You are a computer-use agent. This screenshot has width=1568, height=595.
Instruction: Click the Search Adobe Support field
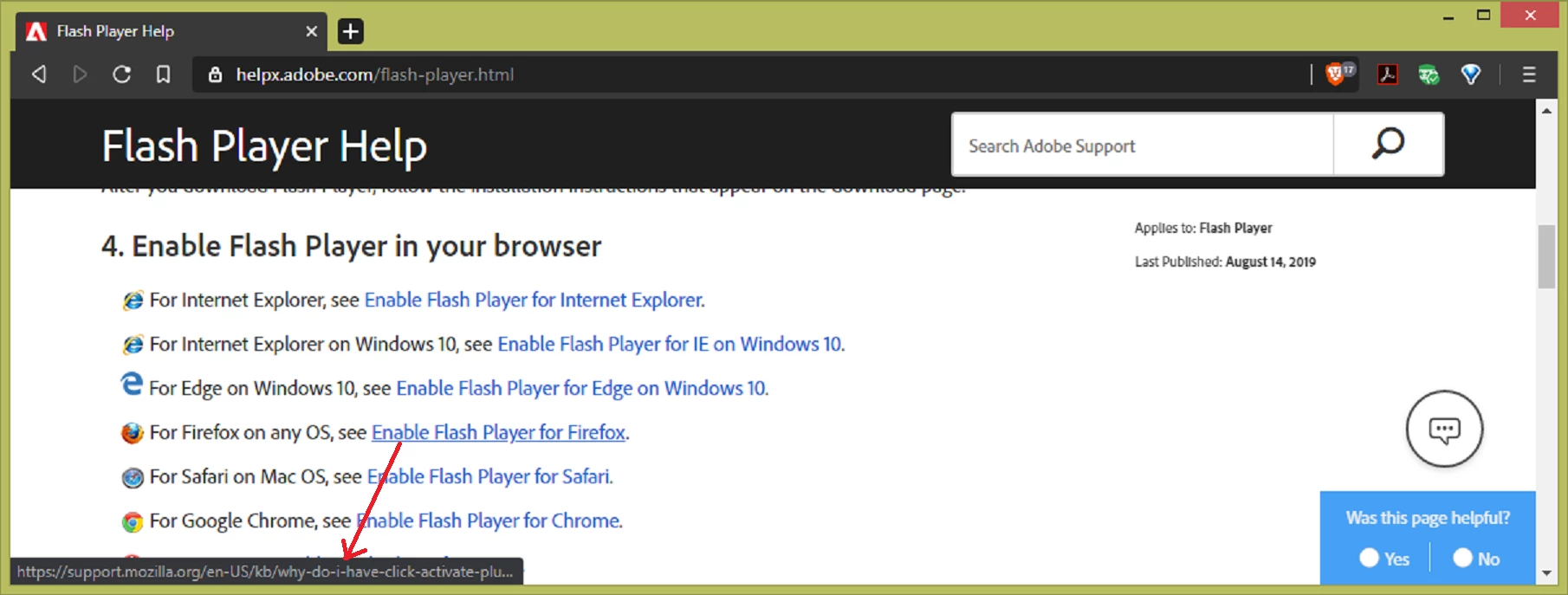[x=1143, y=145]
